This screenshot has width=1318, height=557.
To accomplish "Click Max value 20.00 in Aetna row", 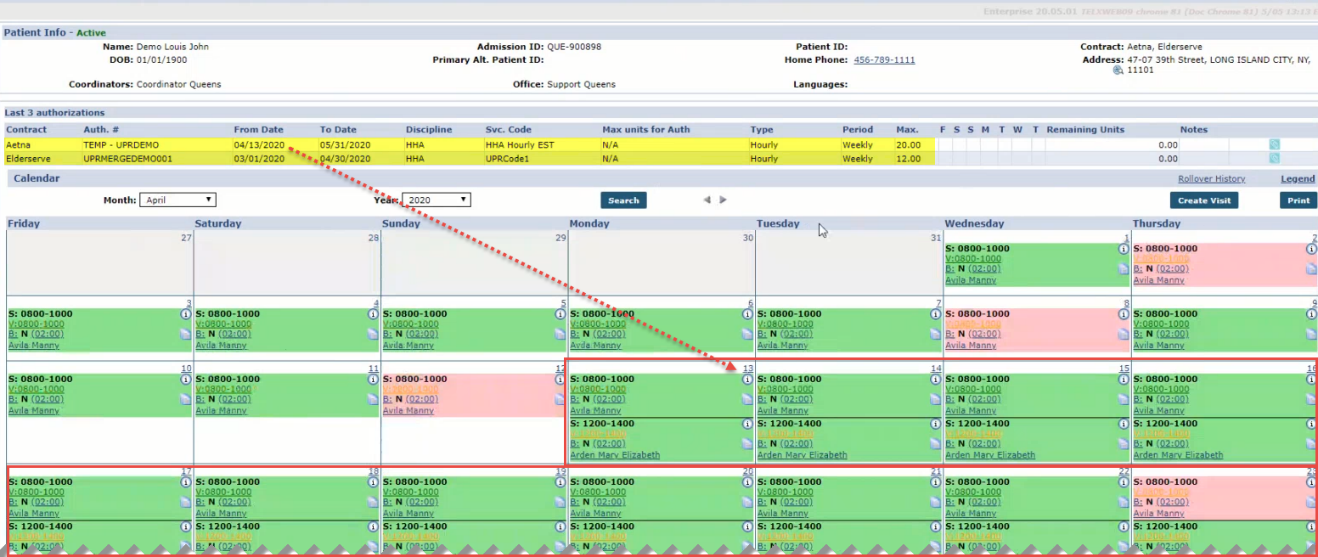I will pos(907,145).
